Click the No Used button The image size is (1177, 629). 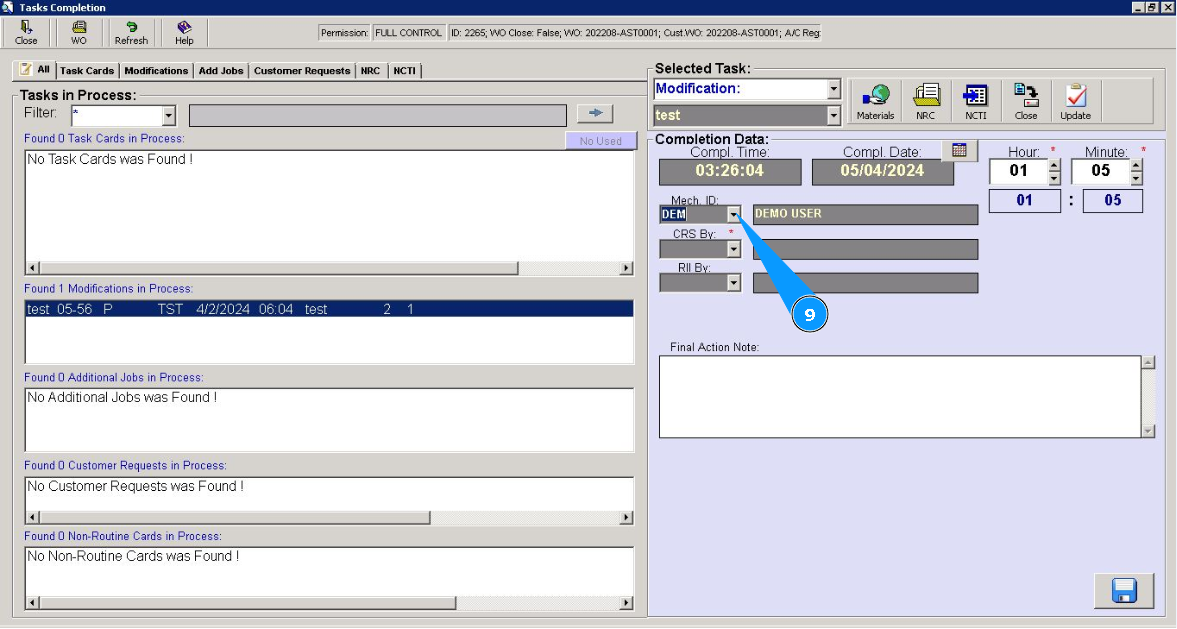601,140
